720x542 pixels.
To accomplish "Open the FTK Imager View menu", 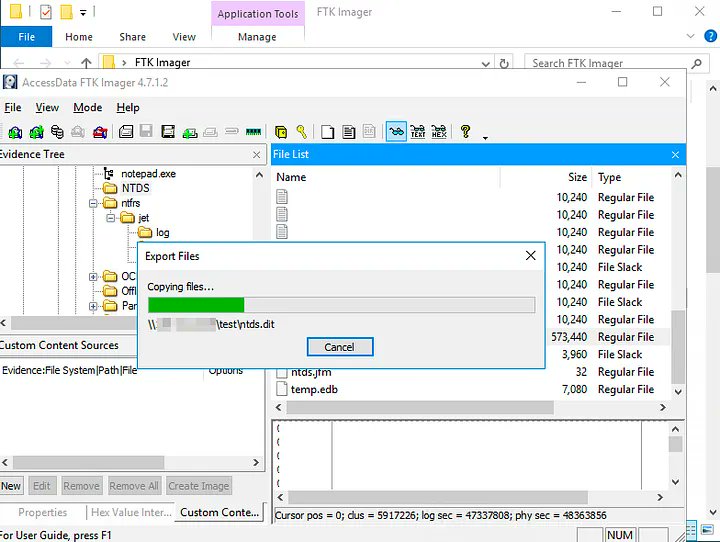I will click(x=47, y=107).
